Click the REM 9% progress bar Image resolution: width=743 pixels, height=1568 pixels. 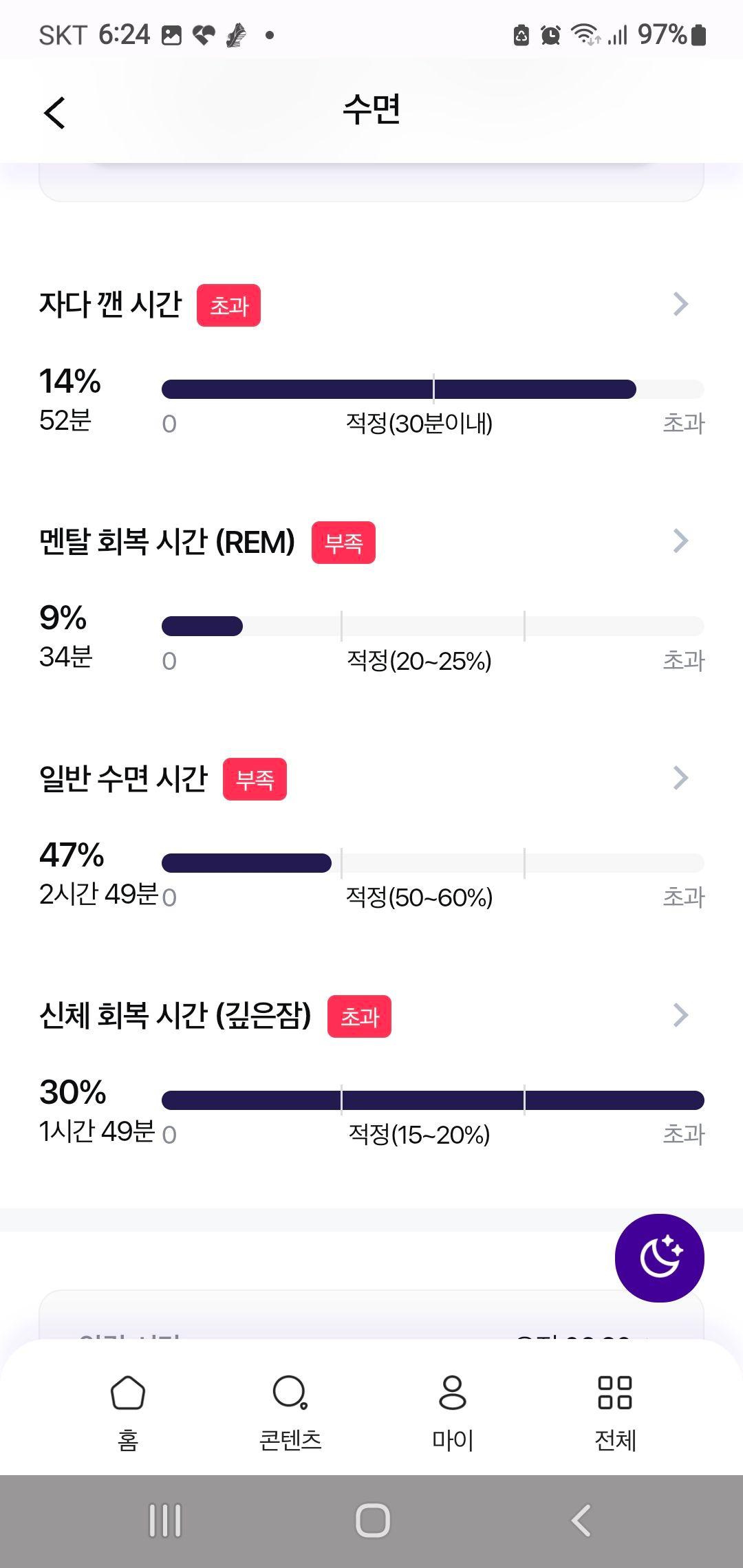tap(433, 626)
